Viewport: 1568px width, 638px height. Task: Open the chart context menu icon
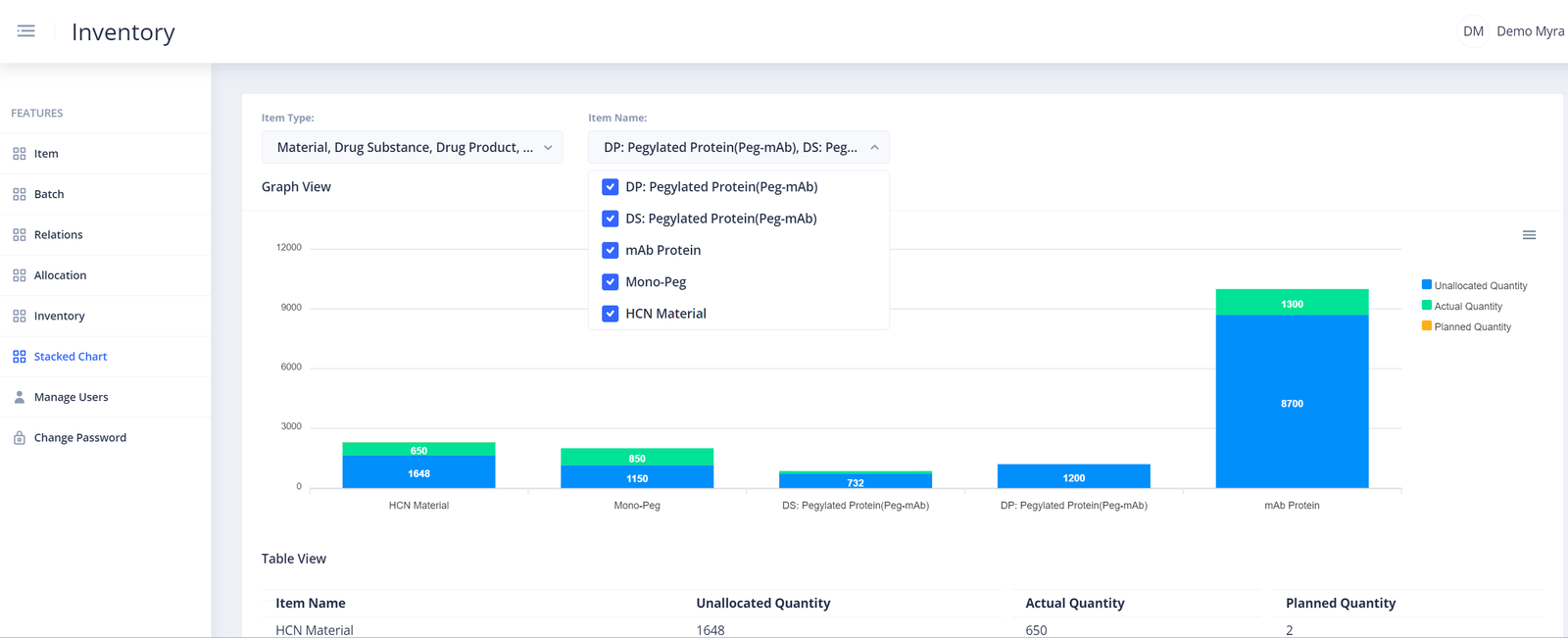pos(1529,235)
